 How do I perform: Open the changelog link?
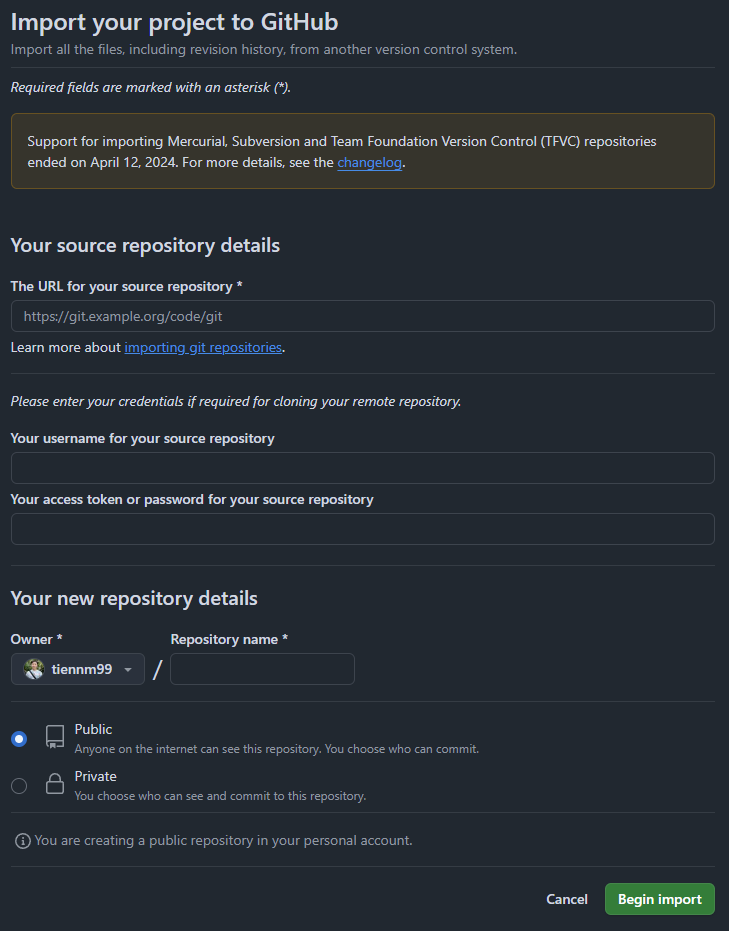click(369, 162)
